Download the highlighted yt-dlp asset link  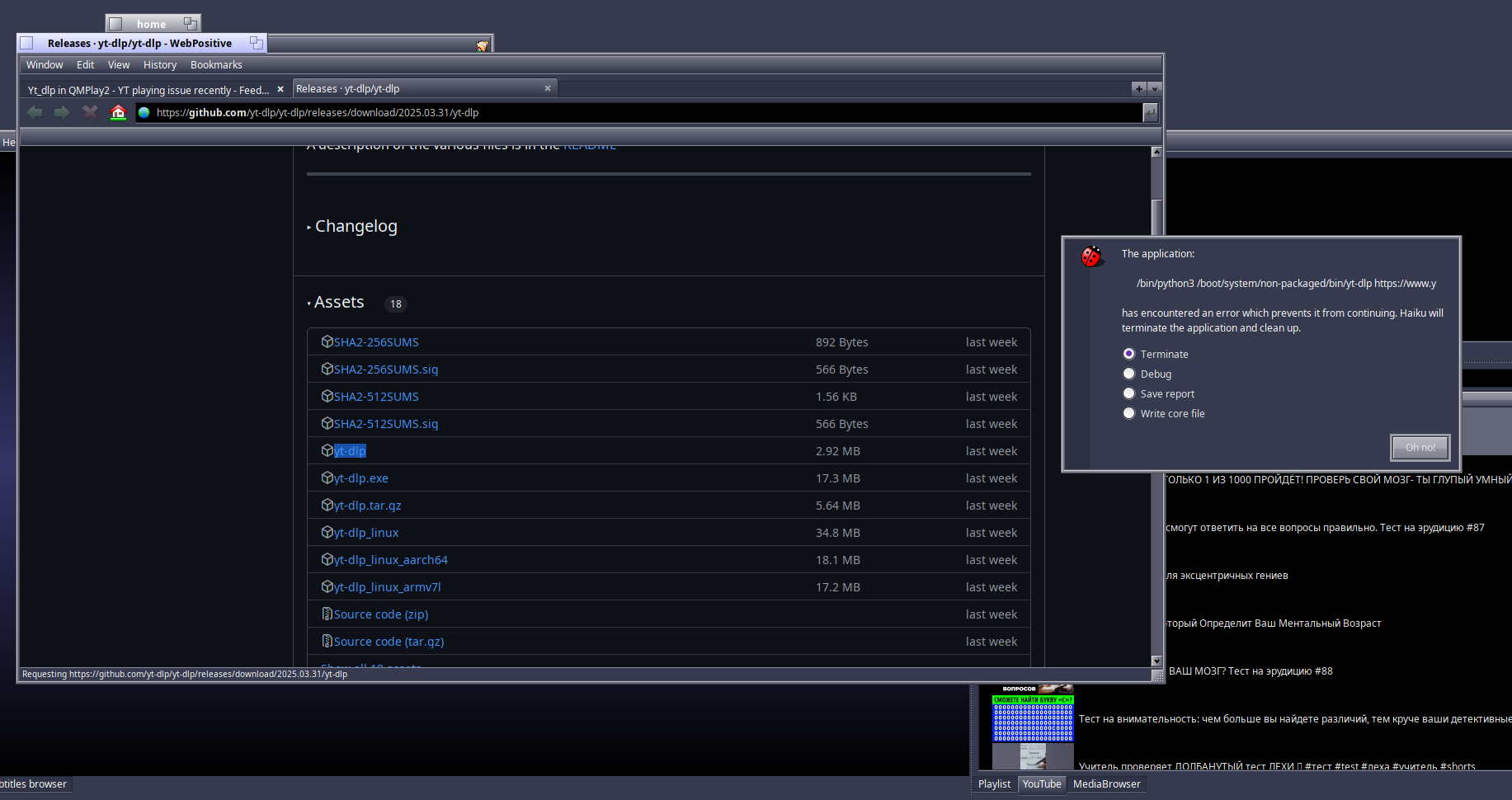[x=350, y=450]
